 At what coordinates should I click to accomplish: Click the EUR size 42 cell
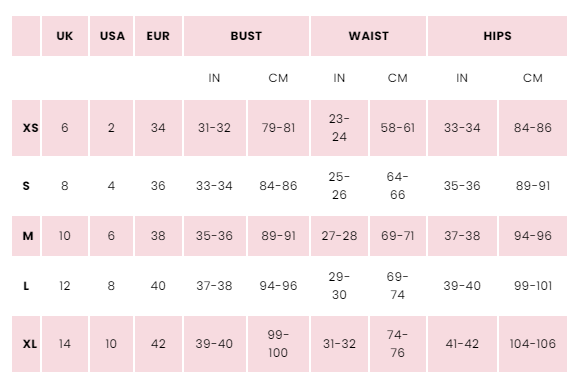click(159, 344)
